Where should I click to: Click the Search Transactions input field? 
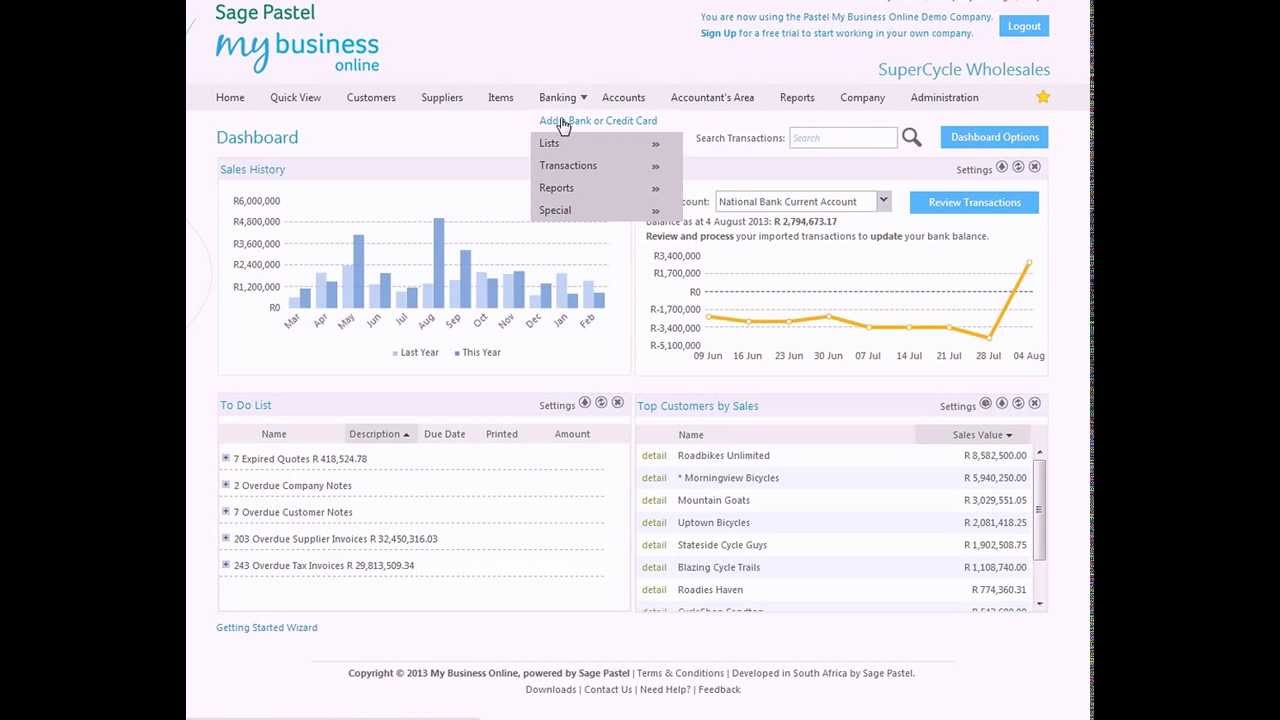click(x=843, y=138)
